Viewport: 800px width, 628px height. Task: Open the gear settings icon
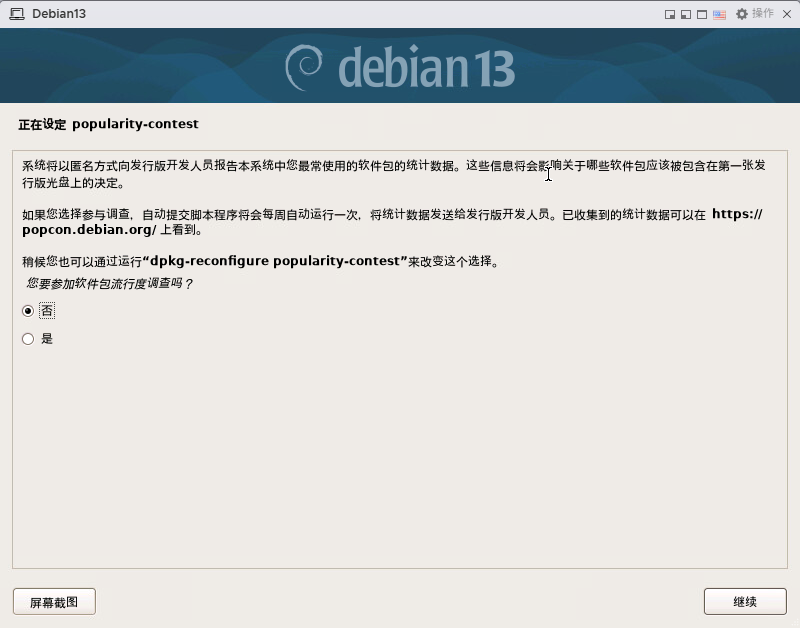[742, 14]
